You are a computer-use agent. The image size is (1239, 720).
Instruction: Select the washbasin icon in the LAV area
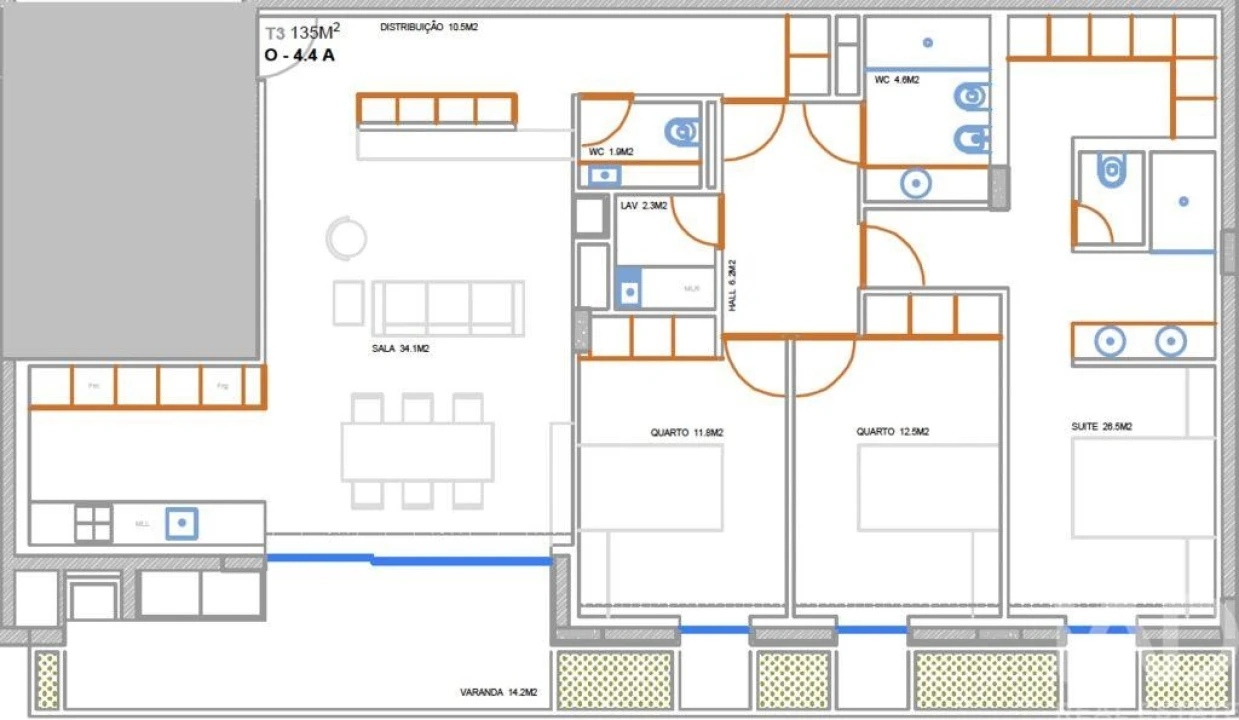629,291
